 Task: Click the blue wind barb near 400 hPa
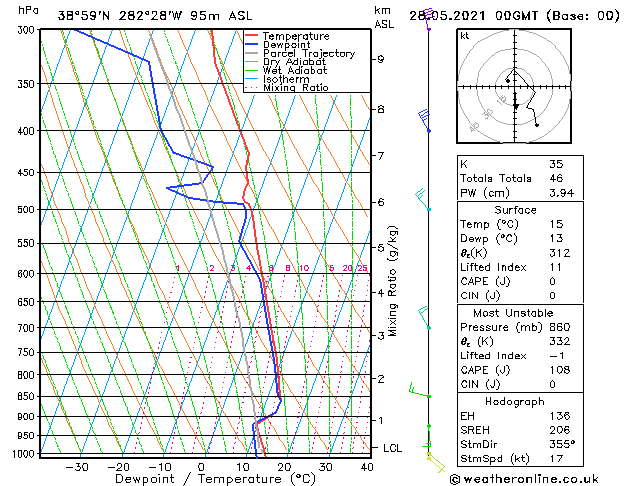click(424, 120)
